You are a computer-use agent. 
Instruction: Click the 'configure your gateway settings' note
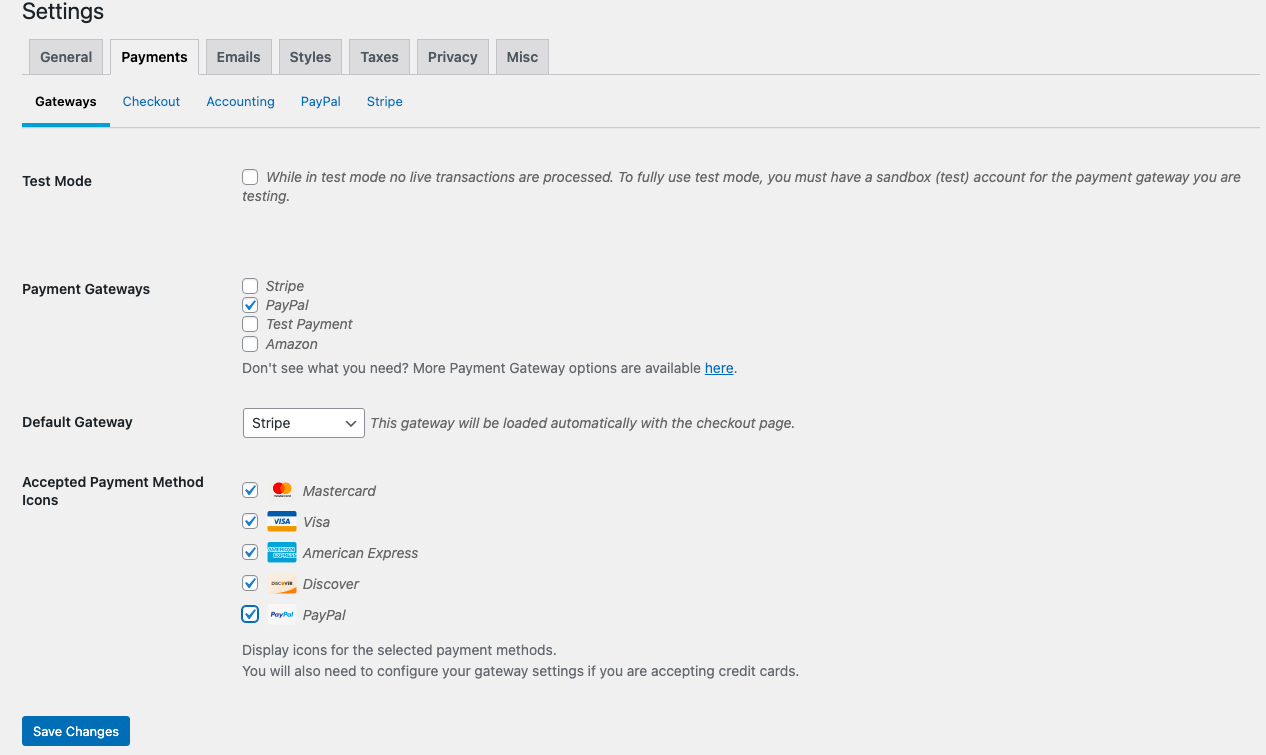click(520, 671)
